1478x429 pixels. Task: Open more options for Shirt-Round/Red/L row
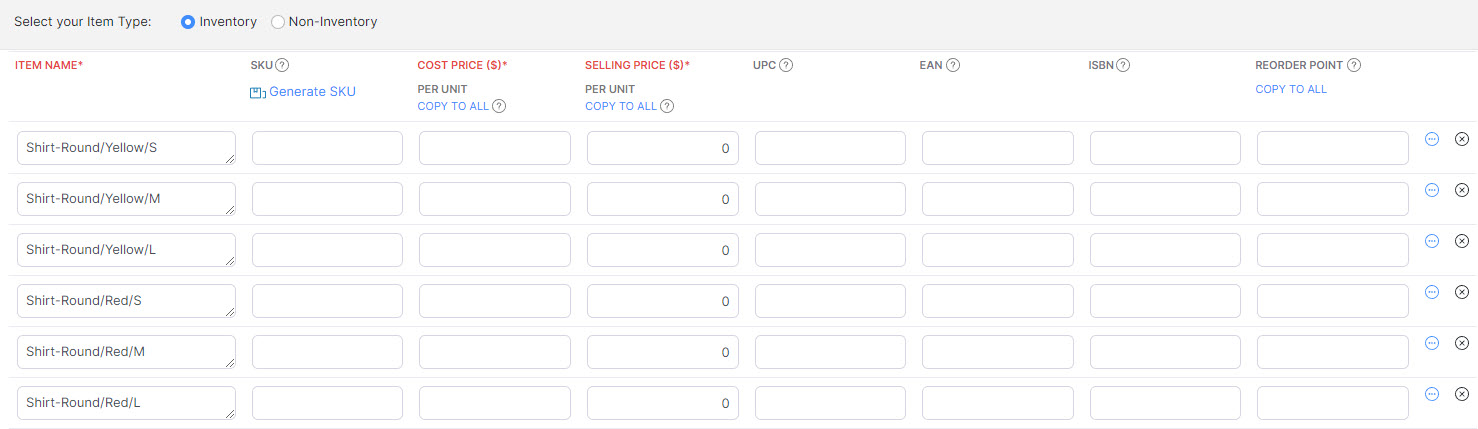pos(1432,394)
